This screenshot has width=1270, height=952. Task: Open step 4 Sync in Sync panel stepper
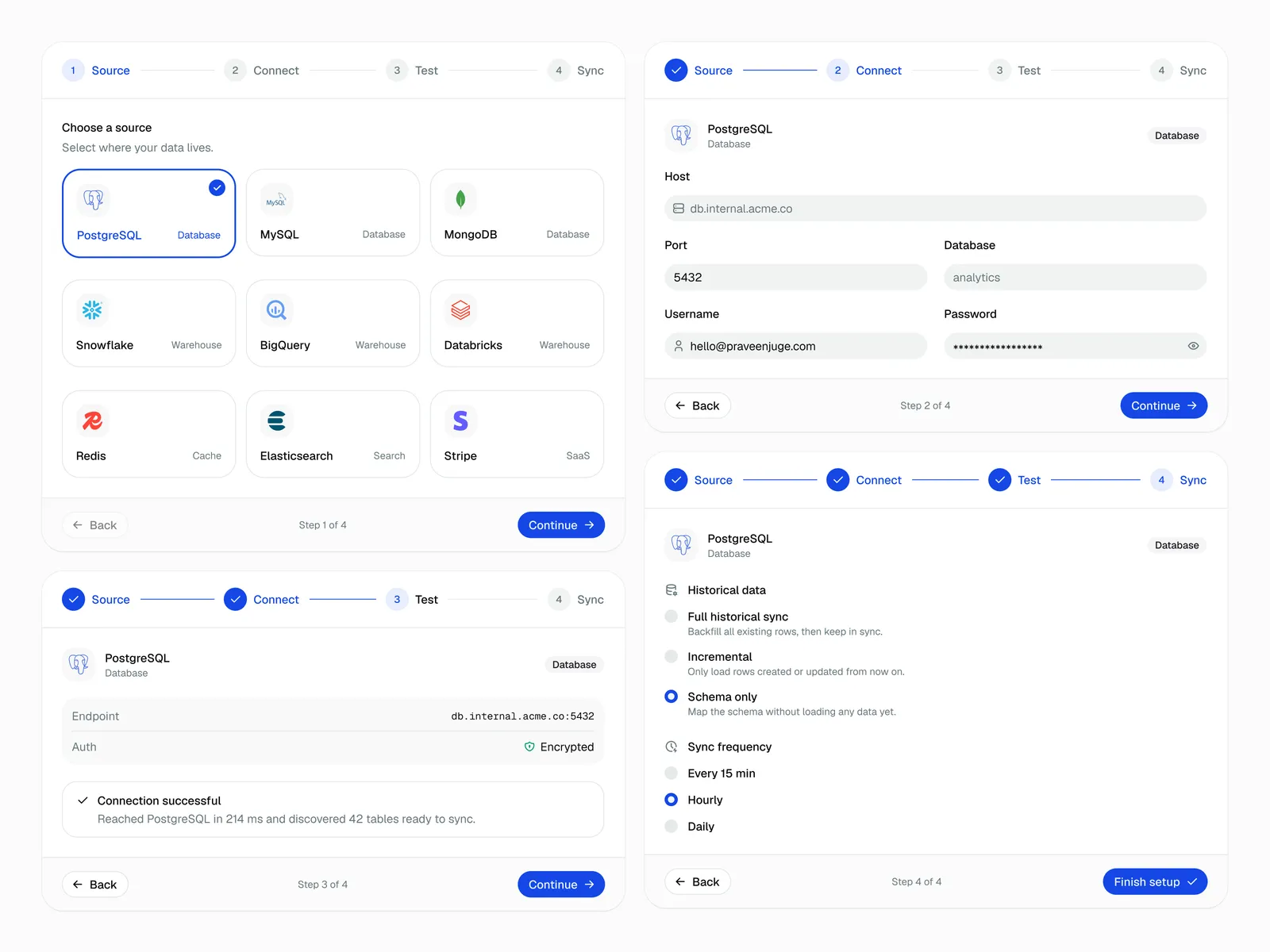pos(1179,480)
